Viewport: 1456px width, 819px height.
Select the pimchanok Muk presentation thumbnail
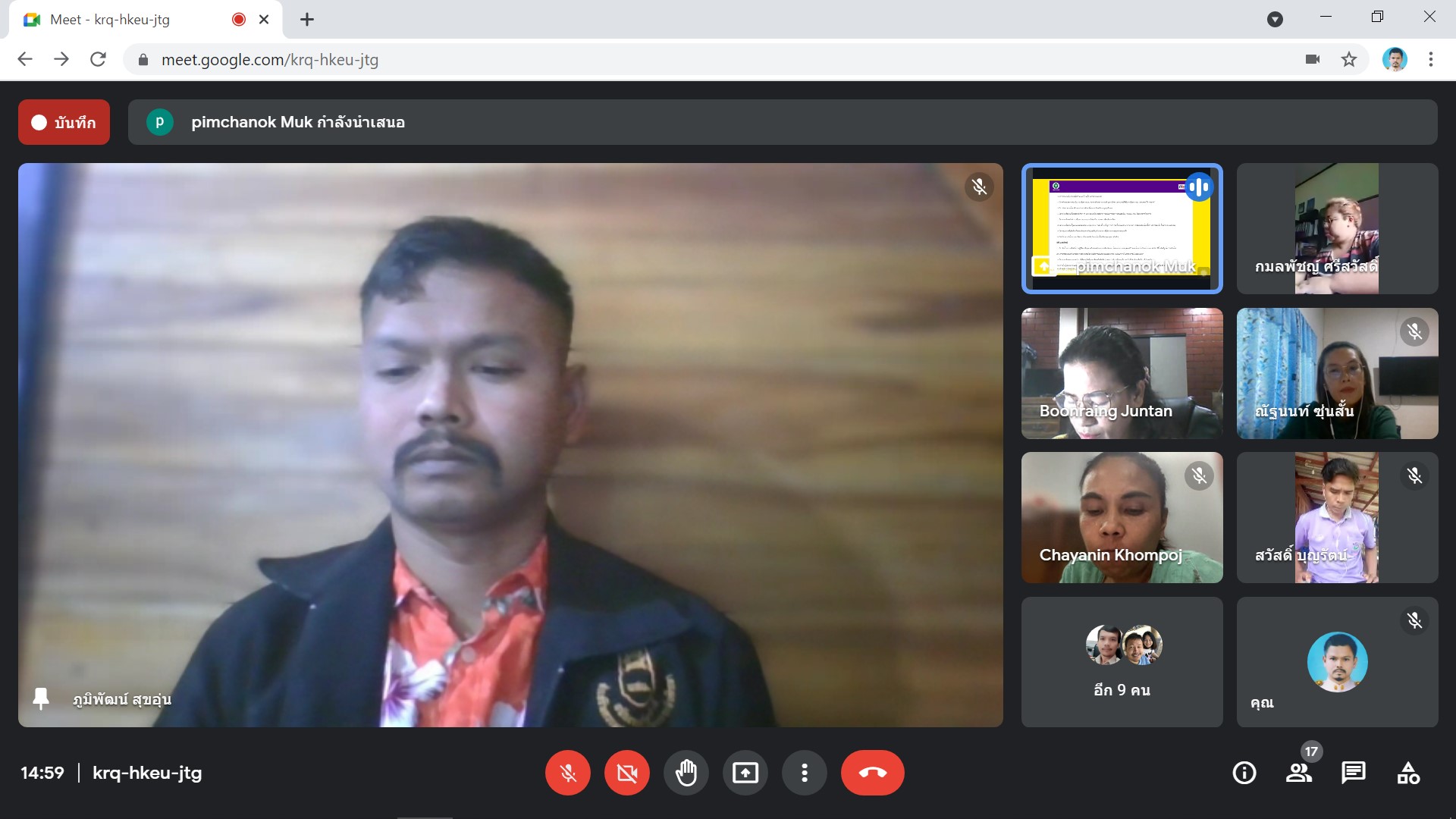click(x=1121, y=228)
